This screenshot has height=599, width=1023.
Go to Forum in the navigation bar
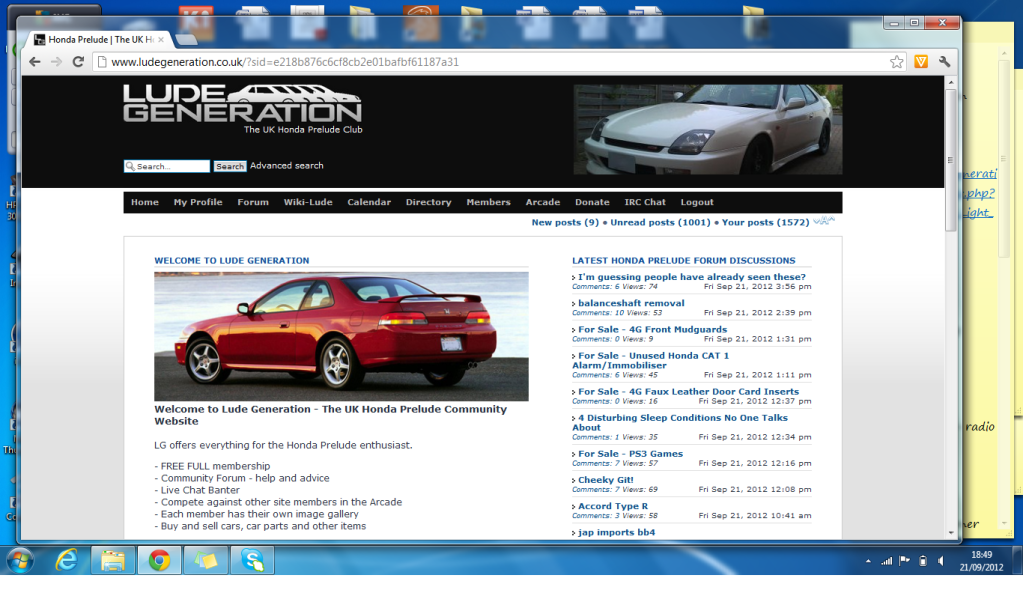point(252,202)
